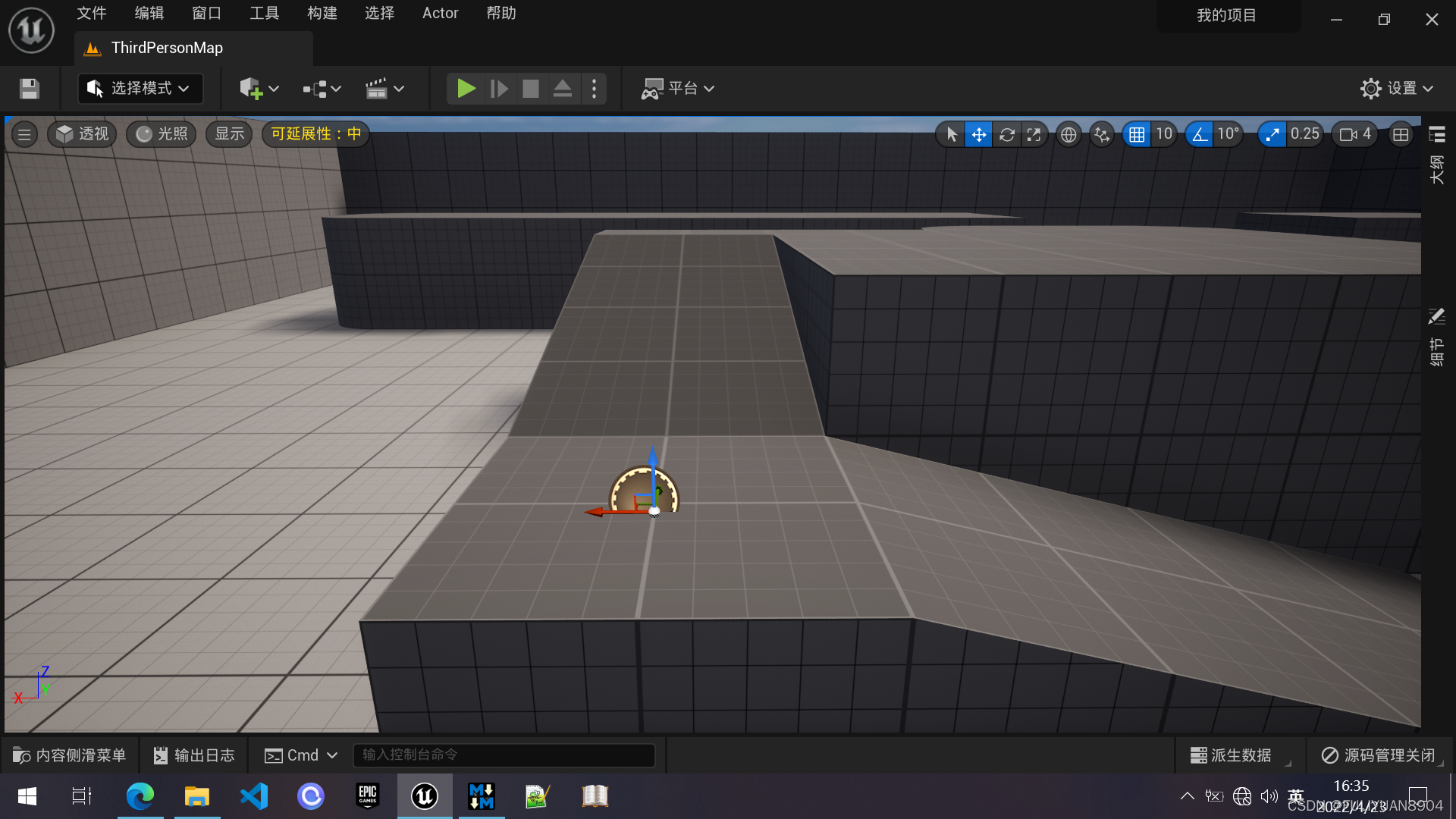The width and height of the screenshot is (1456, 819).
Task: Toggle rotation angle snapping
Action: 1199,135
